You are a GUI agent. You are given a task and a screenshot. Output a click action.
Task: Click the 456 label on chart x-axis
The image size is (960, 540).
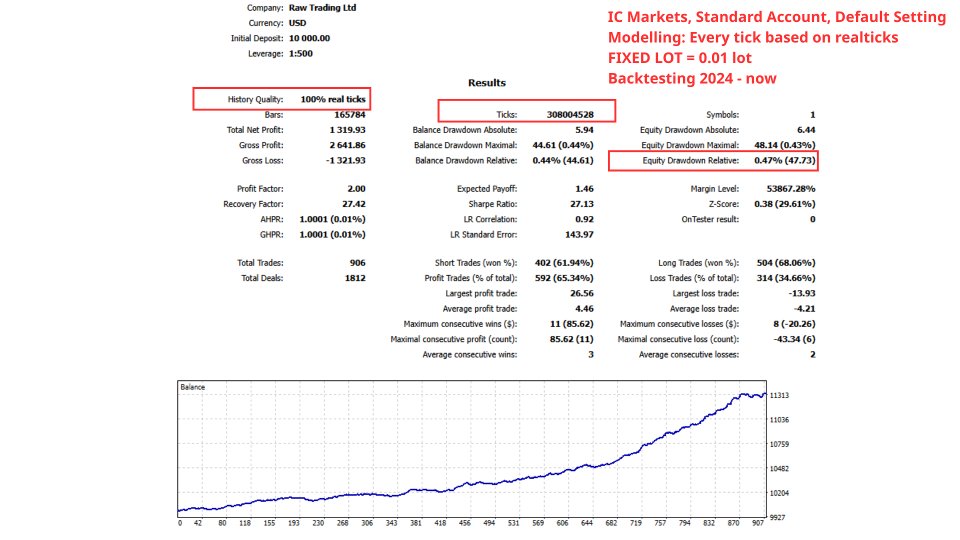coord(465,523)
